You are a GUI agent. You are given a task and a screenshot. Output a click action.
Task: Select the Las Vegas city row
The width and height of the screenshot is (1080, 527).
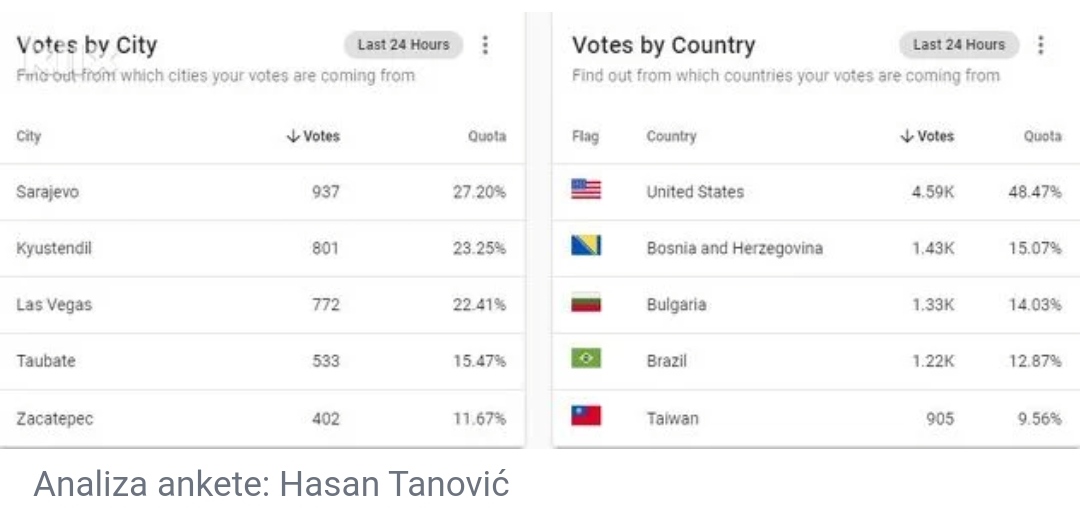(262, 305)
